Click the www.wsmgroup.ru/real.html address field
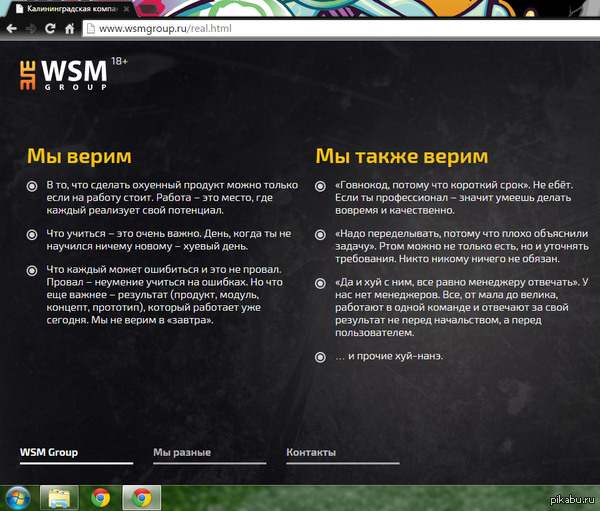Image resolution: width=600 pixels, height=511 pixels. 341,29
